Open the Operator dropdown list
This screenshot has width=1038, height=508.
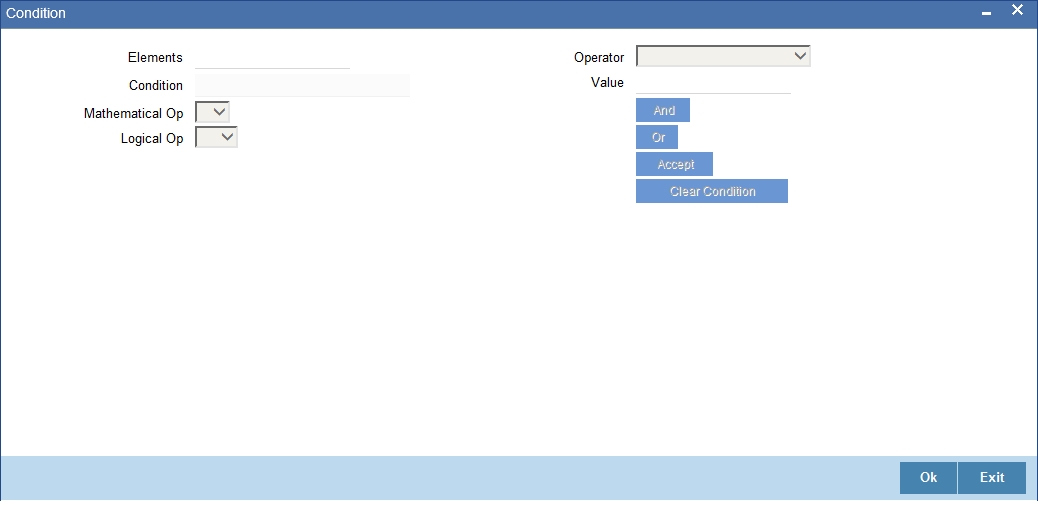click(723, 56)
